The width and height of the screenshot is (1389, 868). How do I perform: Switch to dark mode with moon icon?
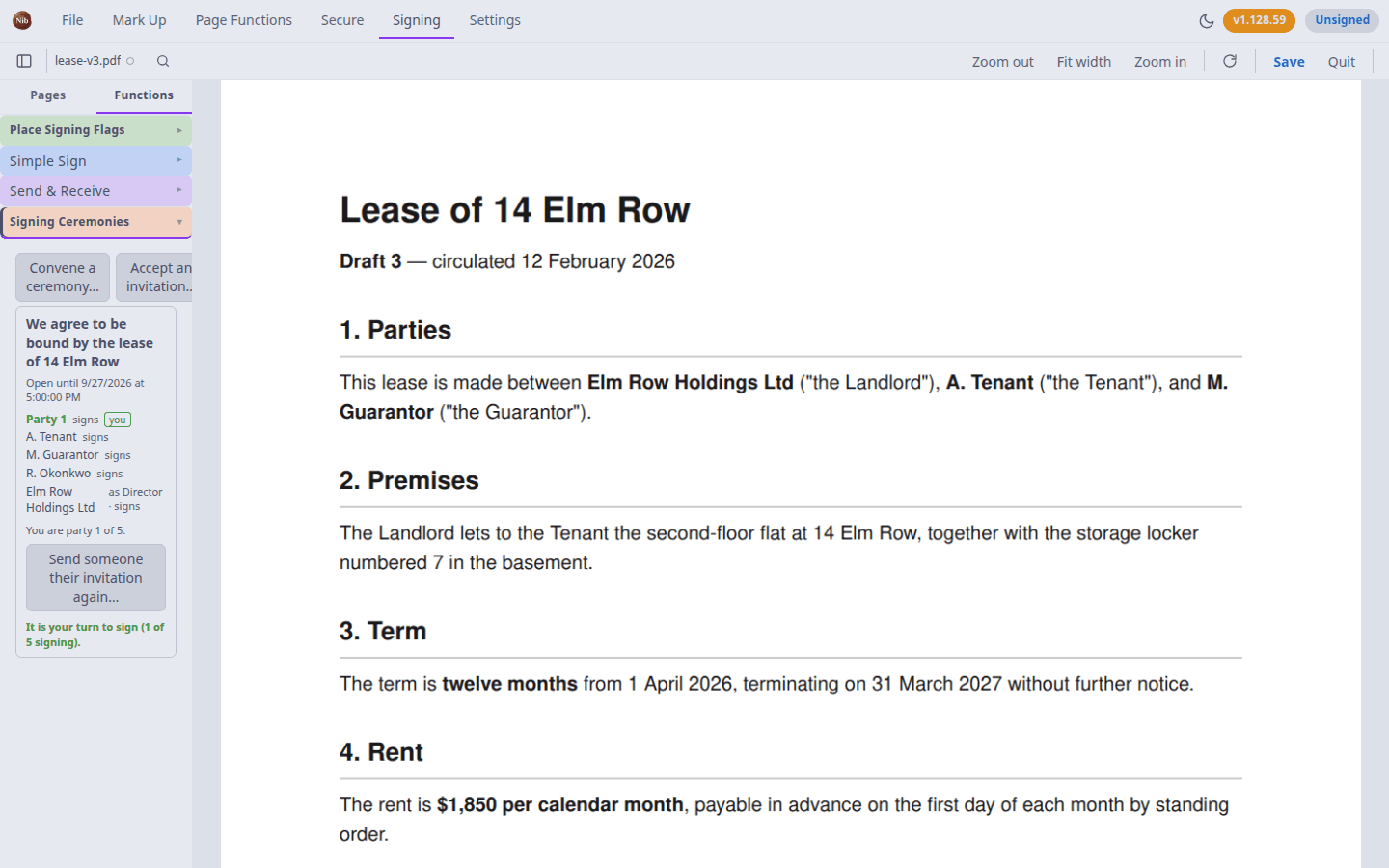click(1206, 20)
